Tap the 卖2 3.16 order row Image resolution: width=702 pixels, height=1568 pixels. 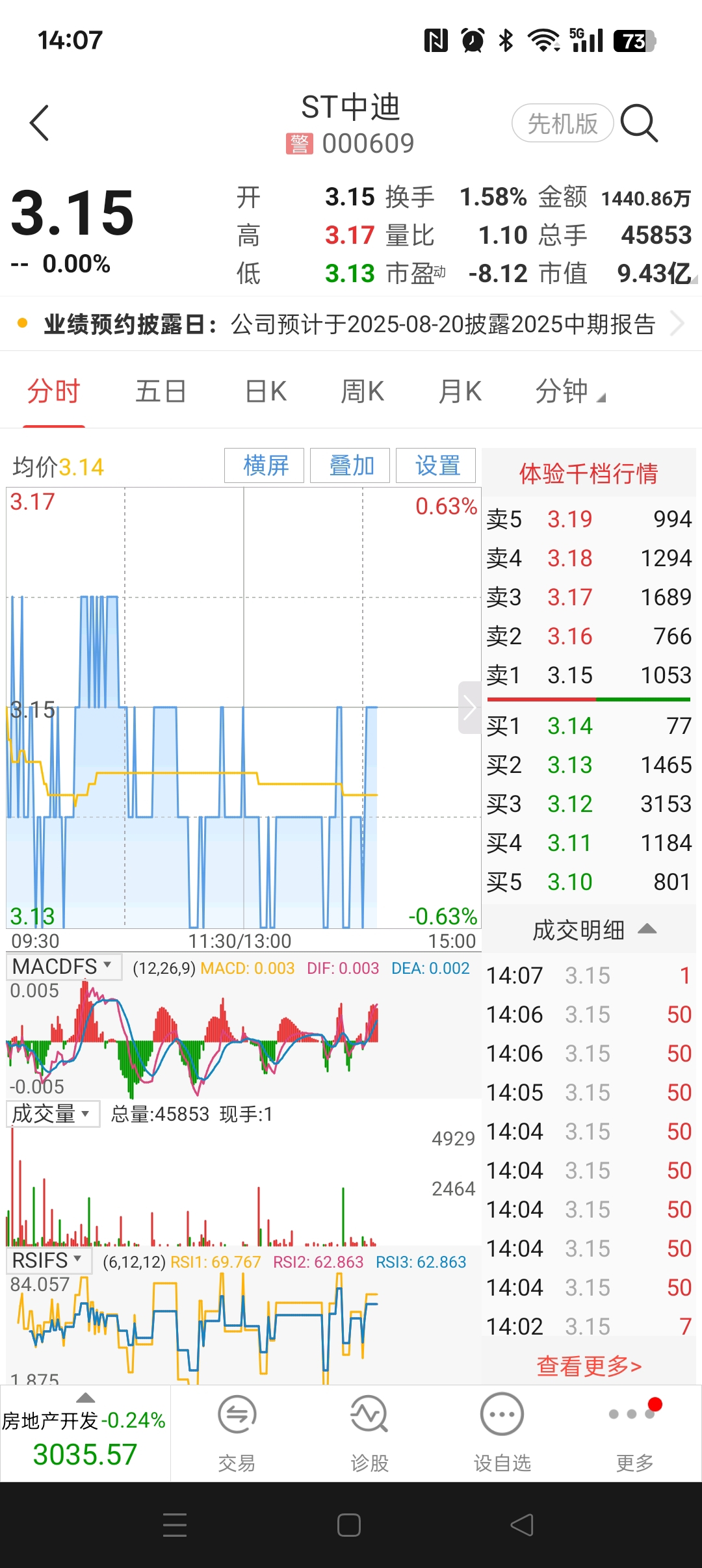pyautogui.click(x=589, y=636)
